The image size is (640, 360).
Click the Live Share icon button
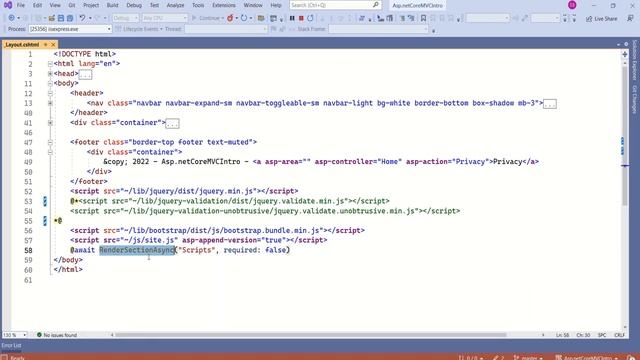tap(602, 19)
